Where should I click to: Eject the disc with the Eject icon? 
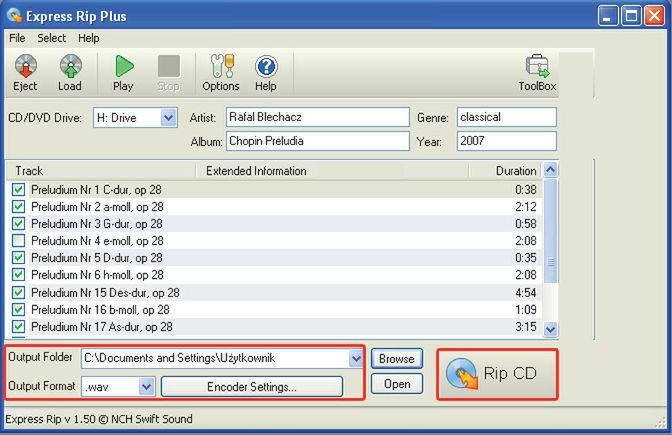click(x=25, y=66)
